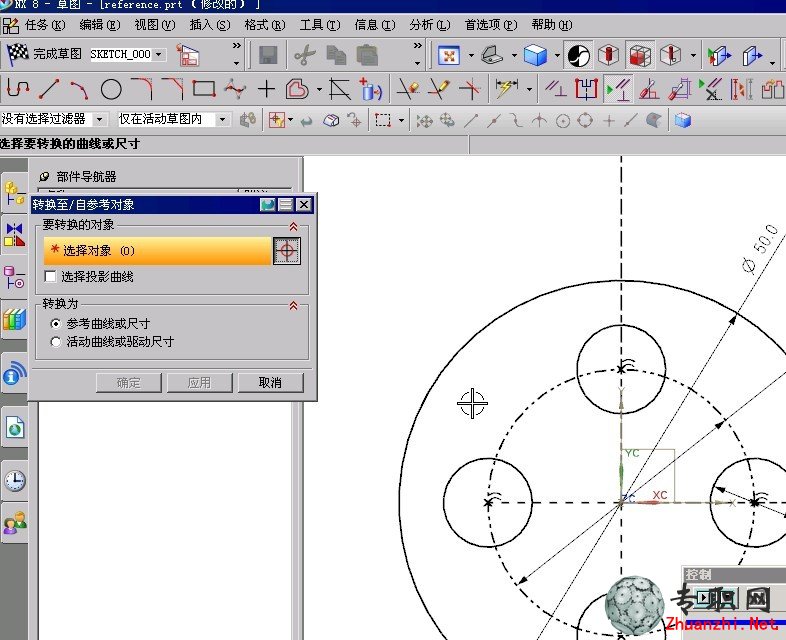The width and height of the screenshot is (786, 640).
Task: Open the History clock sidebar icon
Action: pyautogui.click(x=15, y=481)
